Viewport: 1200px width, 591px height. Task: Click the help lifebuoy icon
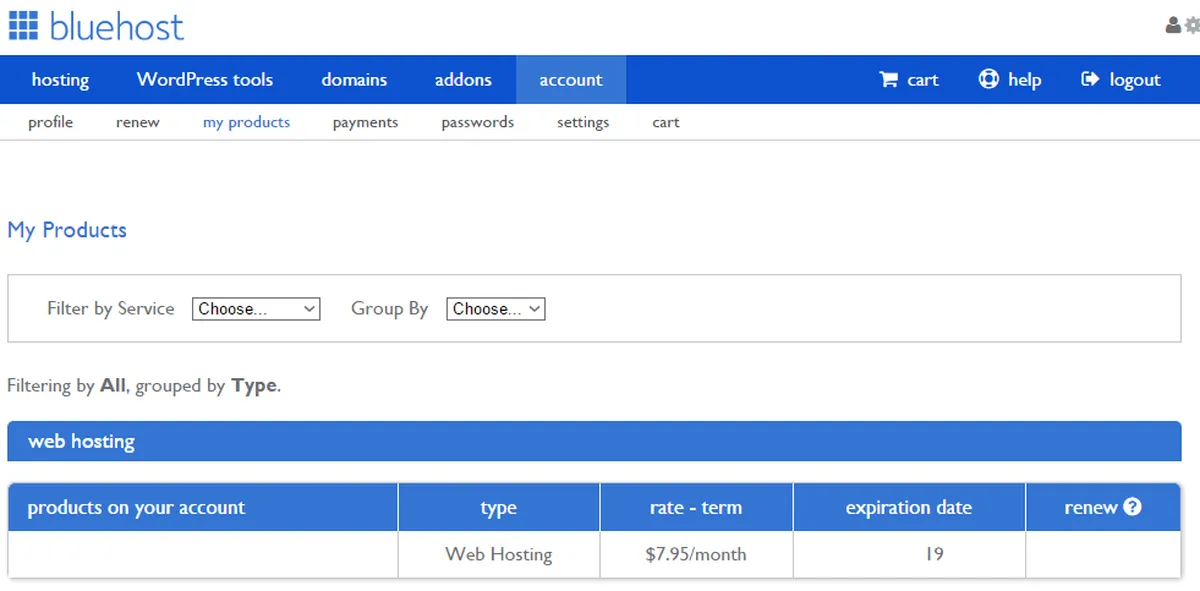[989, 79]
